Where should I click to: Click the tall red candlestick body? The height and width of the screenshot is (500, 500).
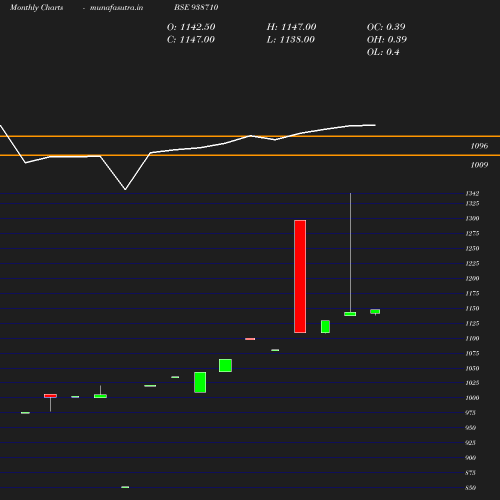[x=300, y=276]
